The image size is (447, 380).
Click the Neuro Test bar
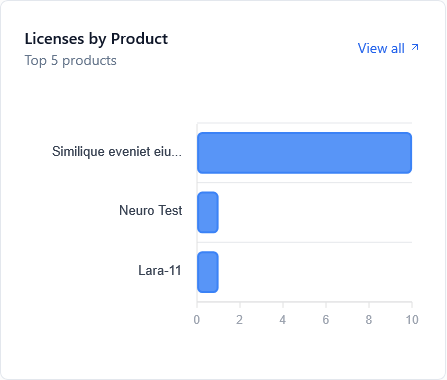point(208,212)
